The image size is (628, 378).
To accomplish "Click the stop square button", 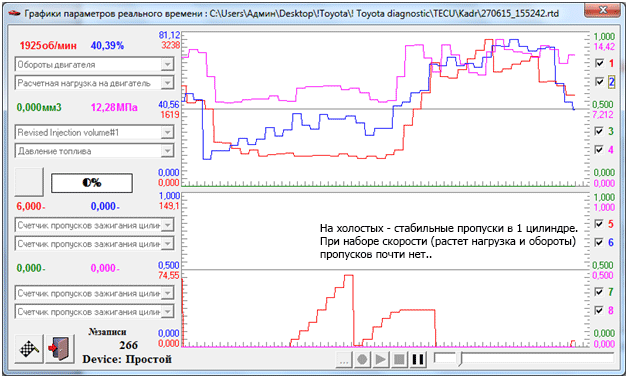I will click(x=399, y=359).
